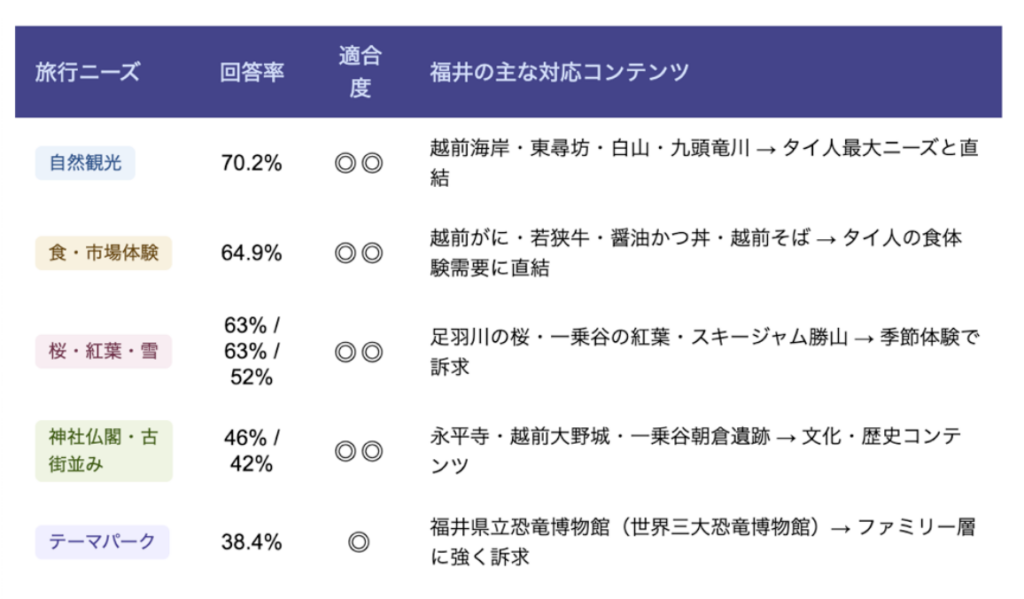The image size is (1024, 599).
Task: Select the 38.4% response rate value
Action: (252, 542)
